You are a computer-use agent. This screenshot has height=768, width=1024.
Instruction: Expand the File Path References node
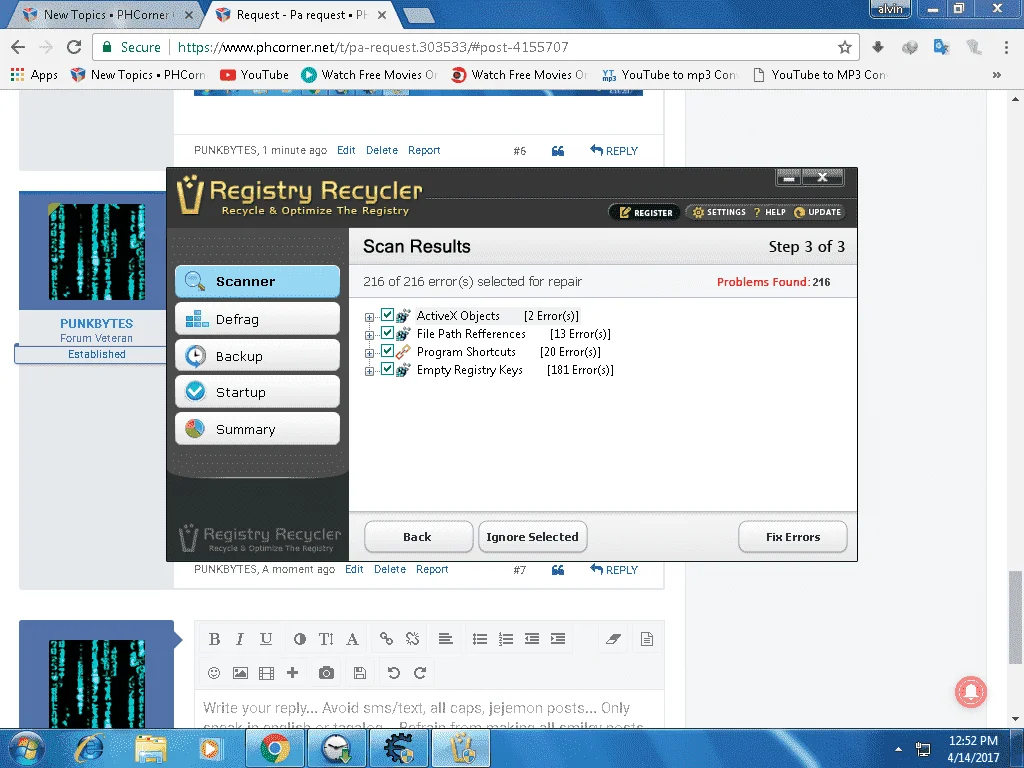click(x=370, y=335)
